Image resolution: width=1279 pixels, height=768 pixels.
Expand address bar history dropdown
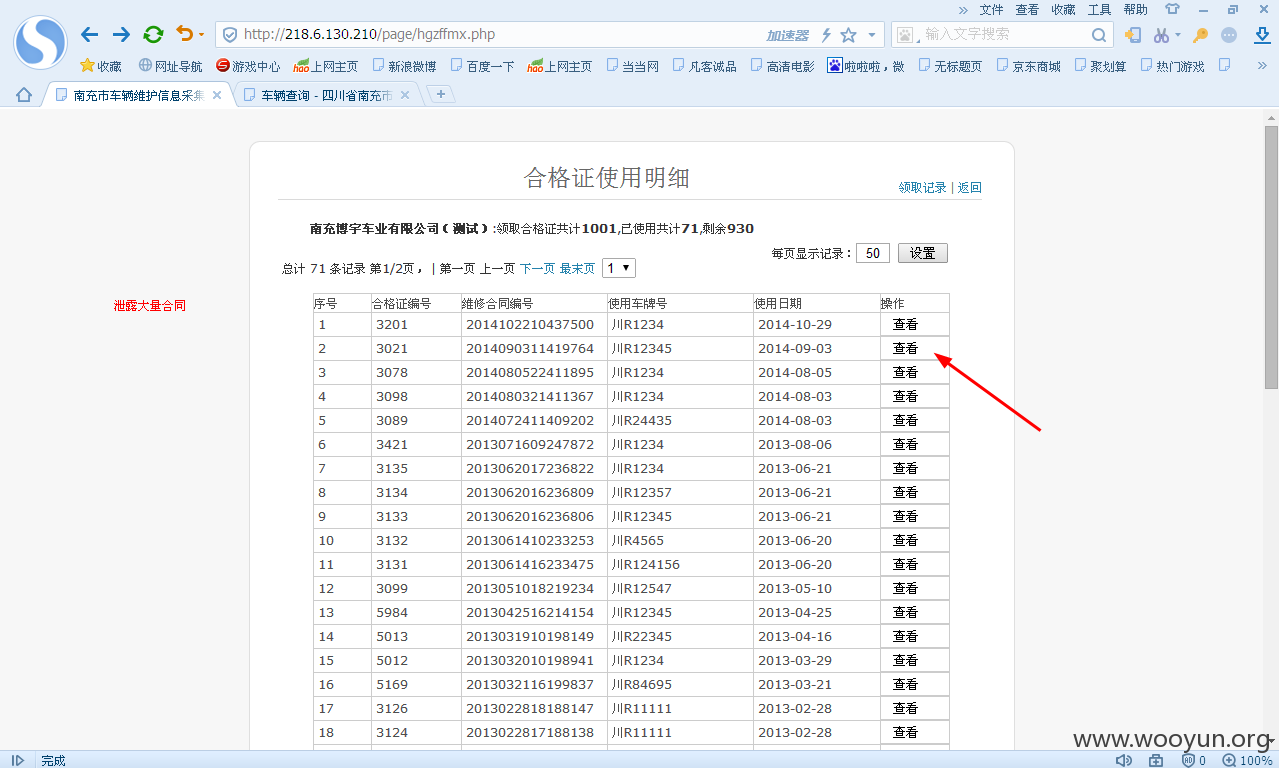[872, 35]
